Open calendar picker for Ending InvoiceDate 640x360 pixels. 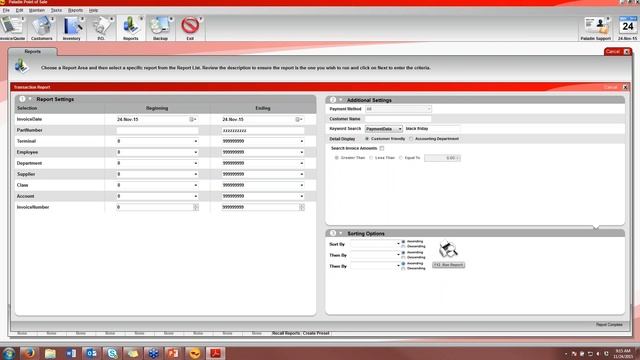click(x=299, y=119)
